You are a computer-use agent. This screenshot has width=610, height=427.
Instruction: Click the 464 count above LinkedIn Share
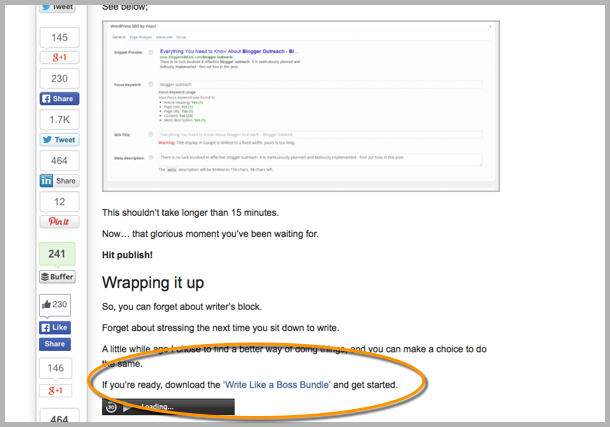click(x=60, y=161)
